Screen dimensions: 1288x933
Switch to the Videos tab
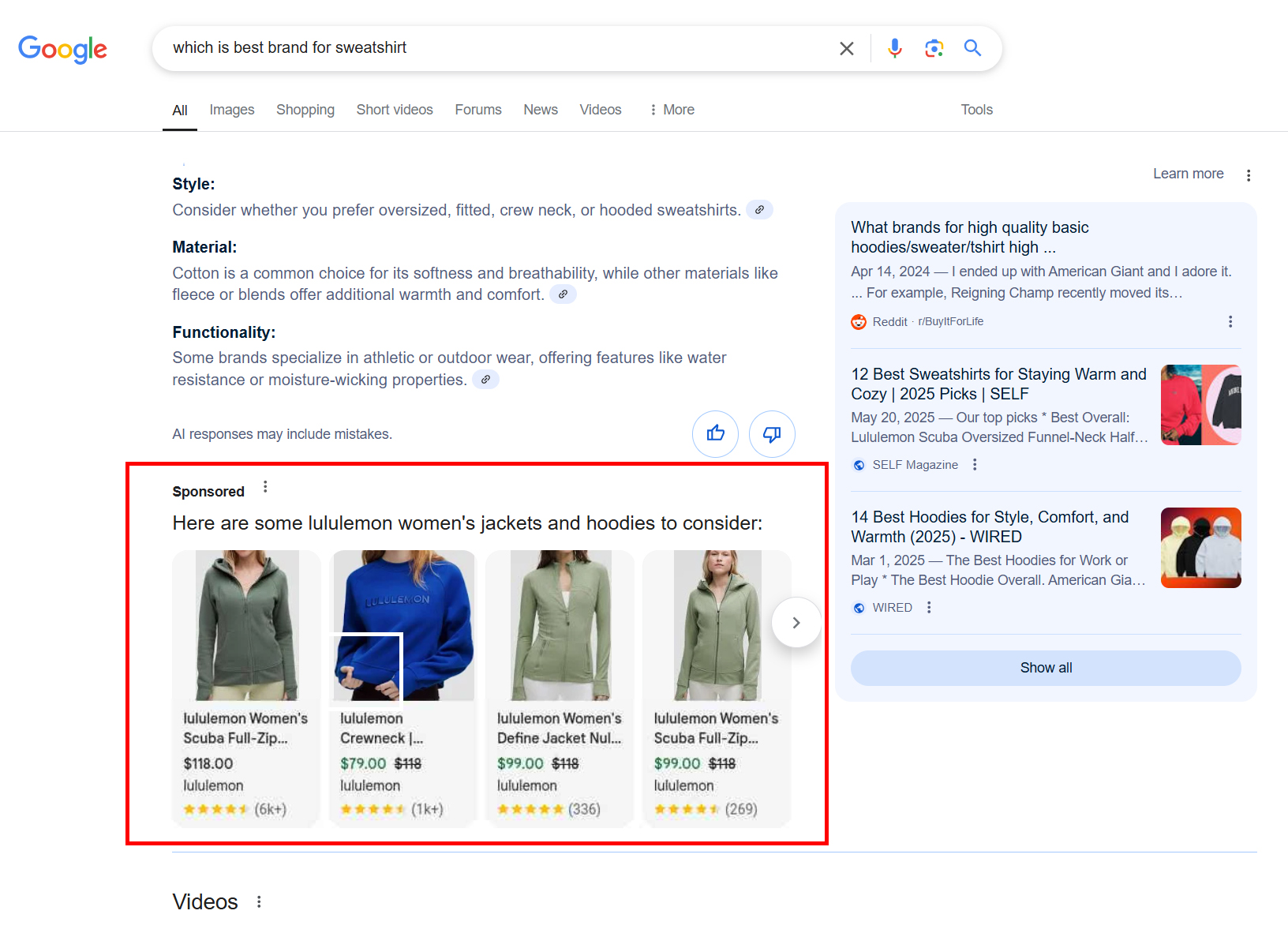[601, 110]
